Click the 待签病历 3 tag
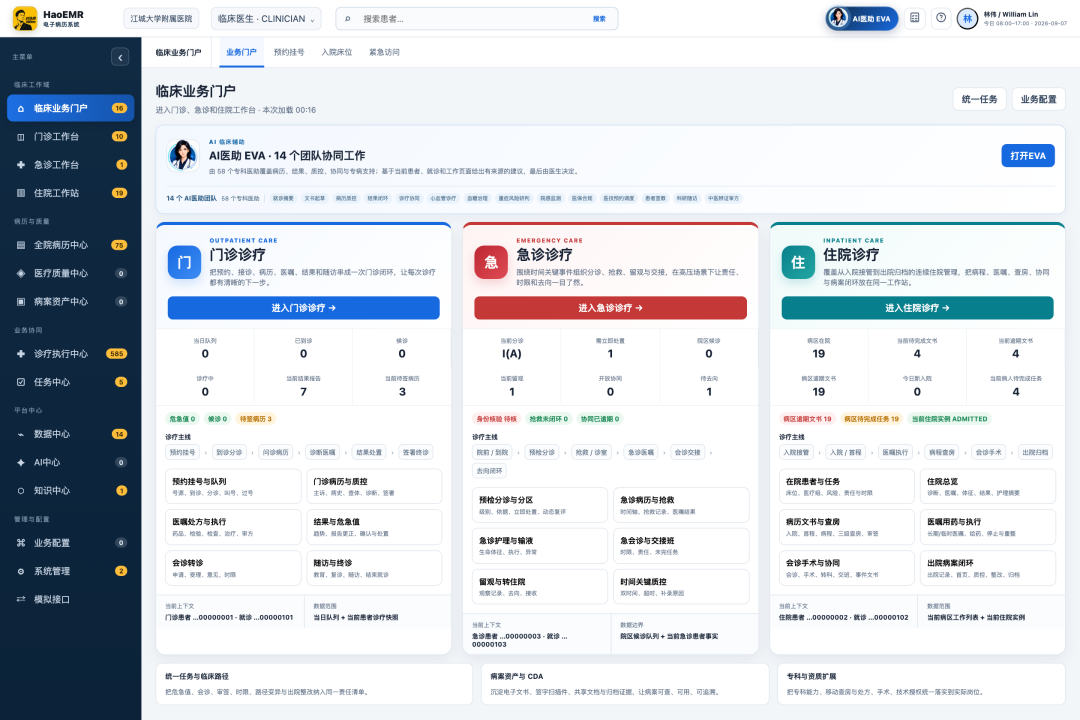This screenshot has height=720, width=1080. (256, 419)
